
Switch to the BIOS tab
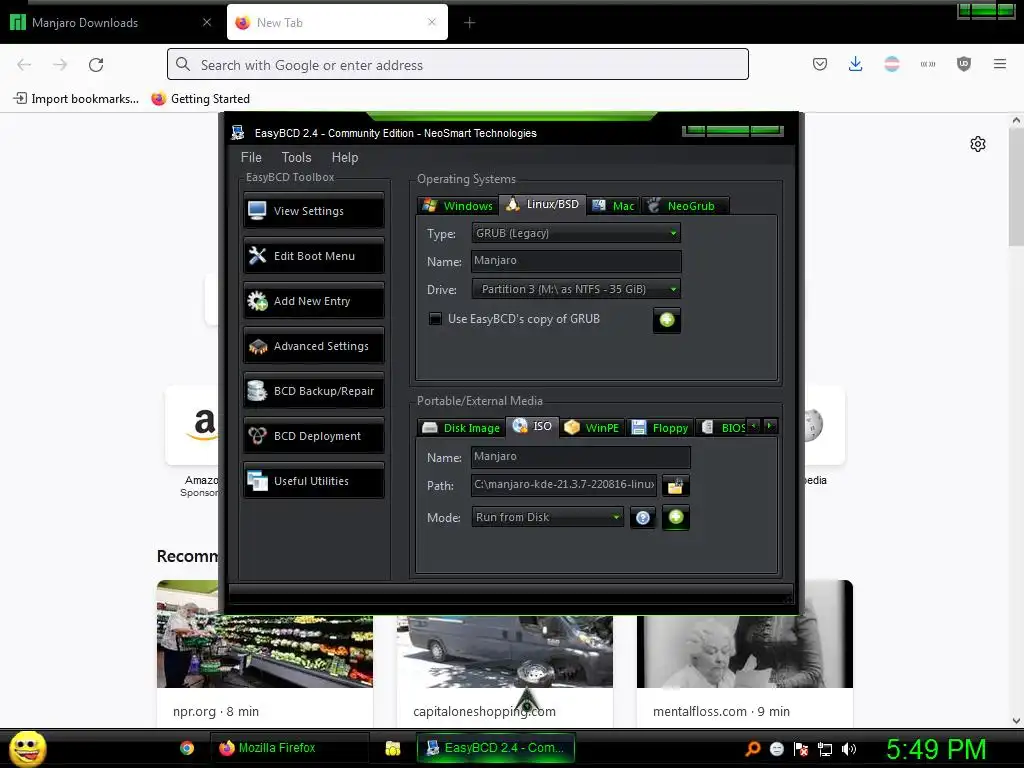coord(722,428)
